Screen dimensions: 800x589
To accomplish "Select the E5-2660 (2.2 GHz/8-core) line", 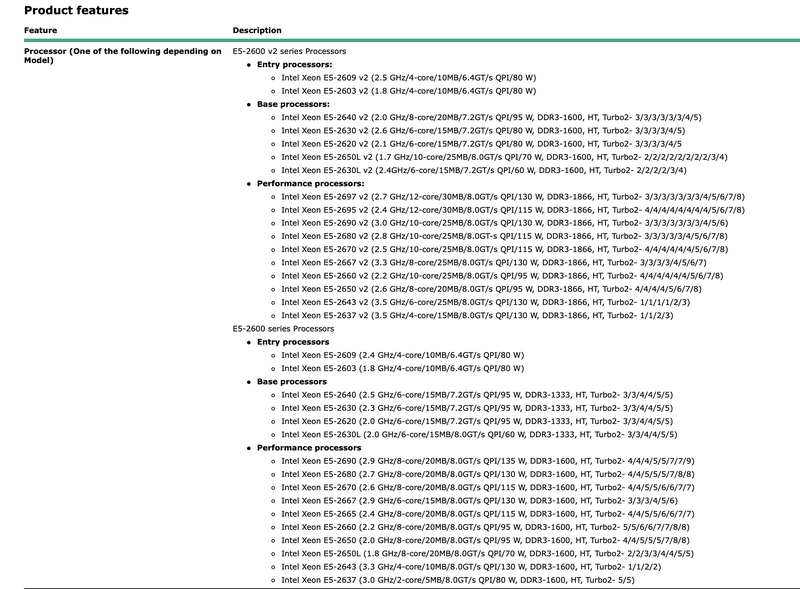I will (486, 527).
